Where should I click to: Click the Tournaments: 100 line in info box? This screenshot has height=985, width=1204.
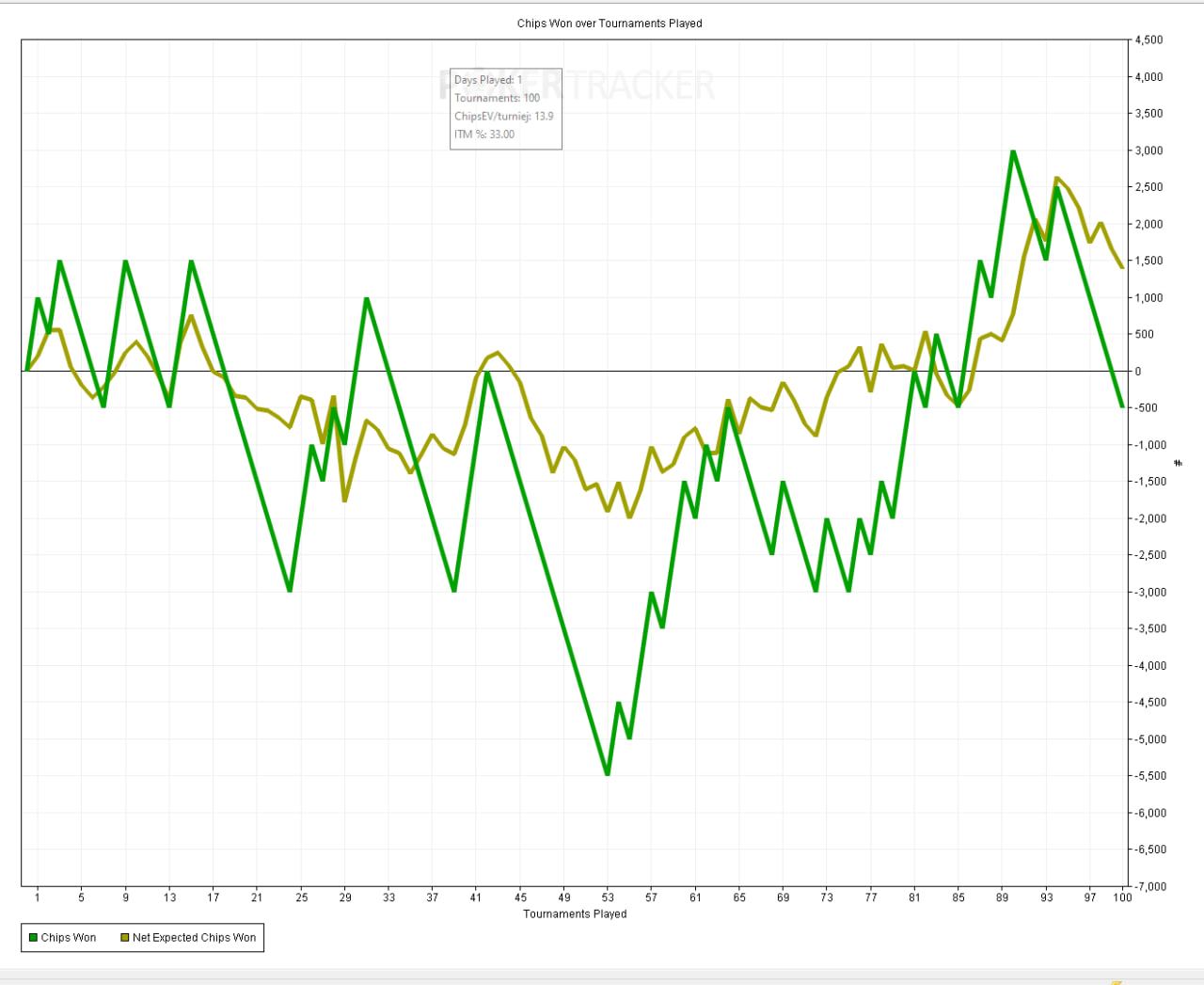497,98
